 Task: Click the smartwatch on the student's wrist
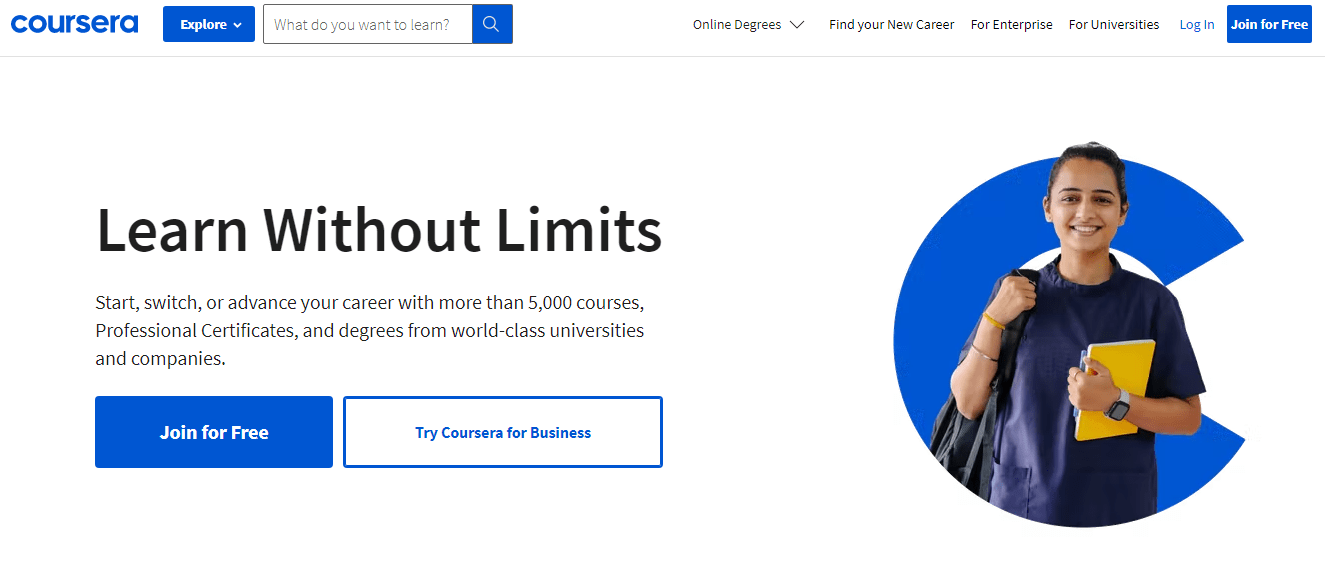(x=1117, y=404)
